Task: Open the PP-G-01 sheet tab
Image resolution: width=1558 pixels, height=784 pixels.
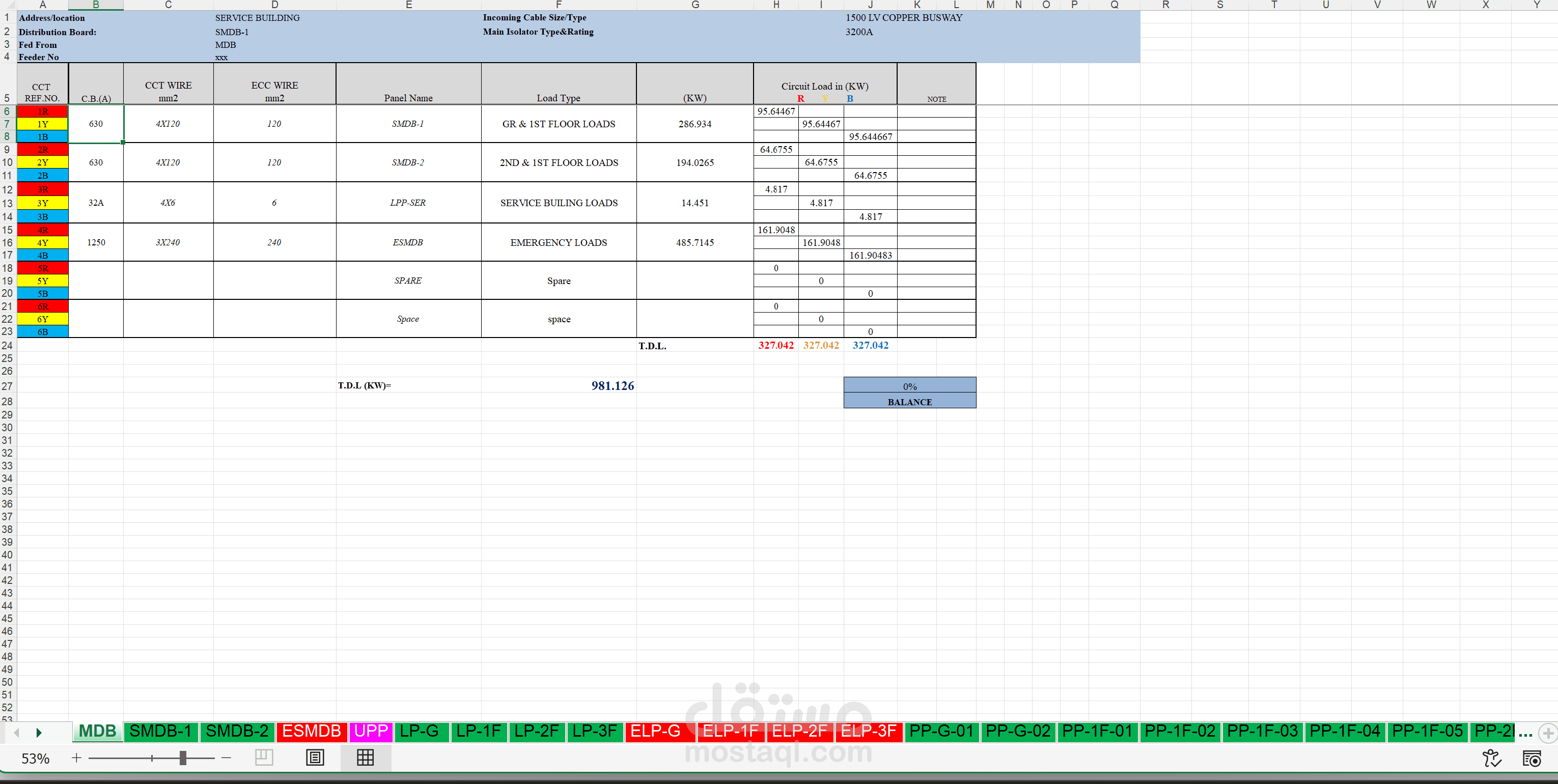Action: [x=942, y=732]
